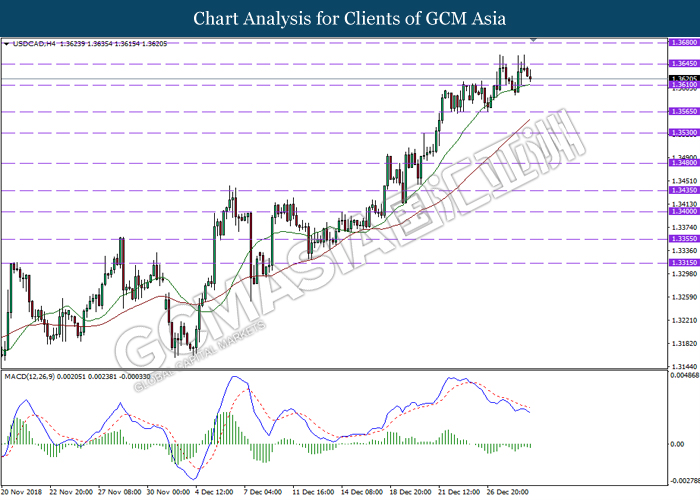Click the Chart Analysis for Clients title
The image size is (700, 500).
click(x=350, y=18)
